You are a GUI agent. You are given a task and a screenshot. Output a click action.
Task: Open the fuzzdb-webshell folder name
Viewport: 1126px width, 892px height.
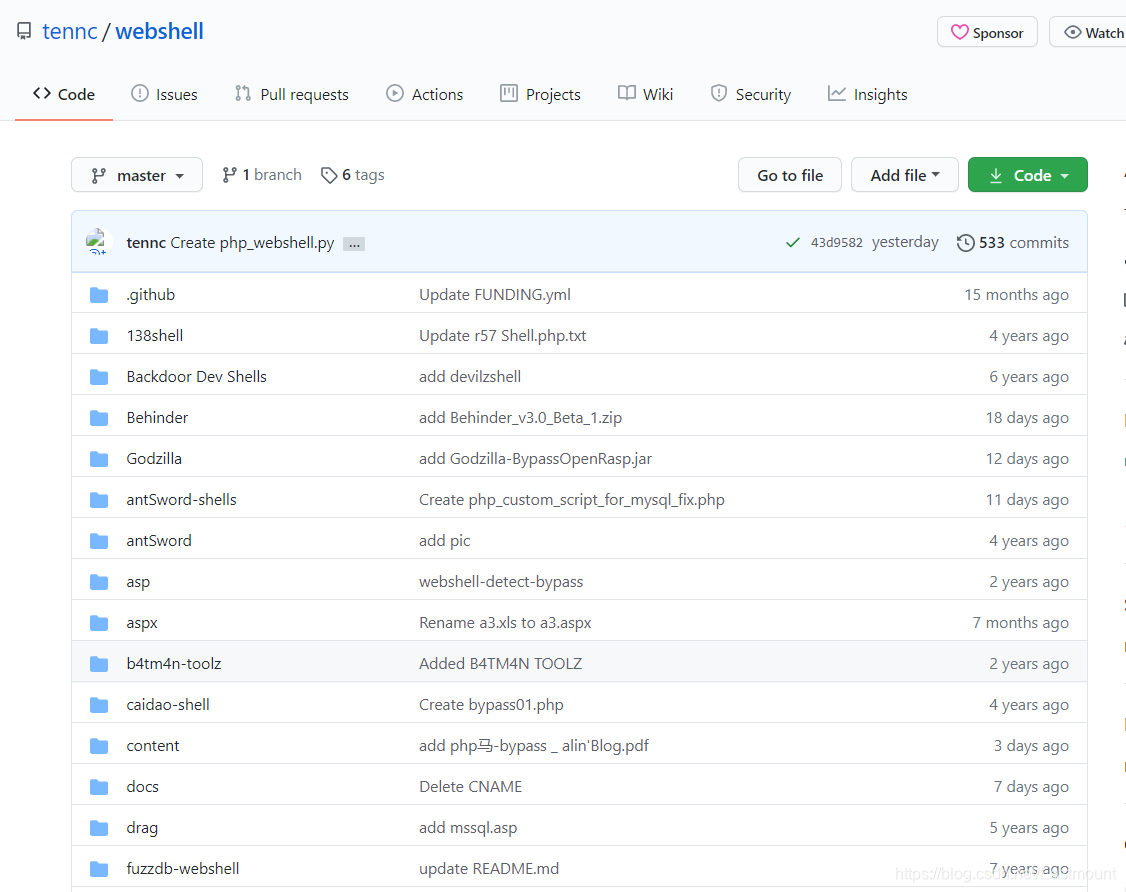click(182, 868)
